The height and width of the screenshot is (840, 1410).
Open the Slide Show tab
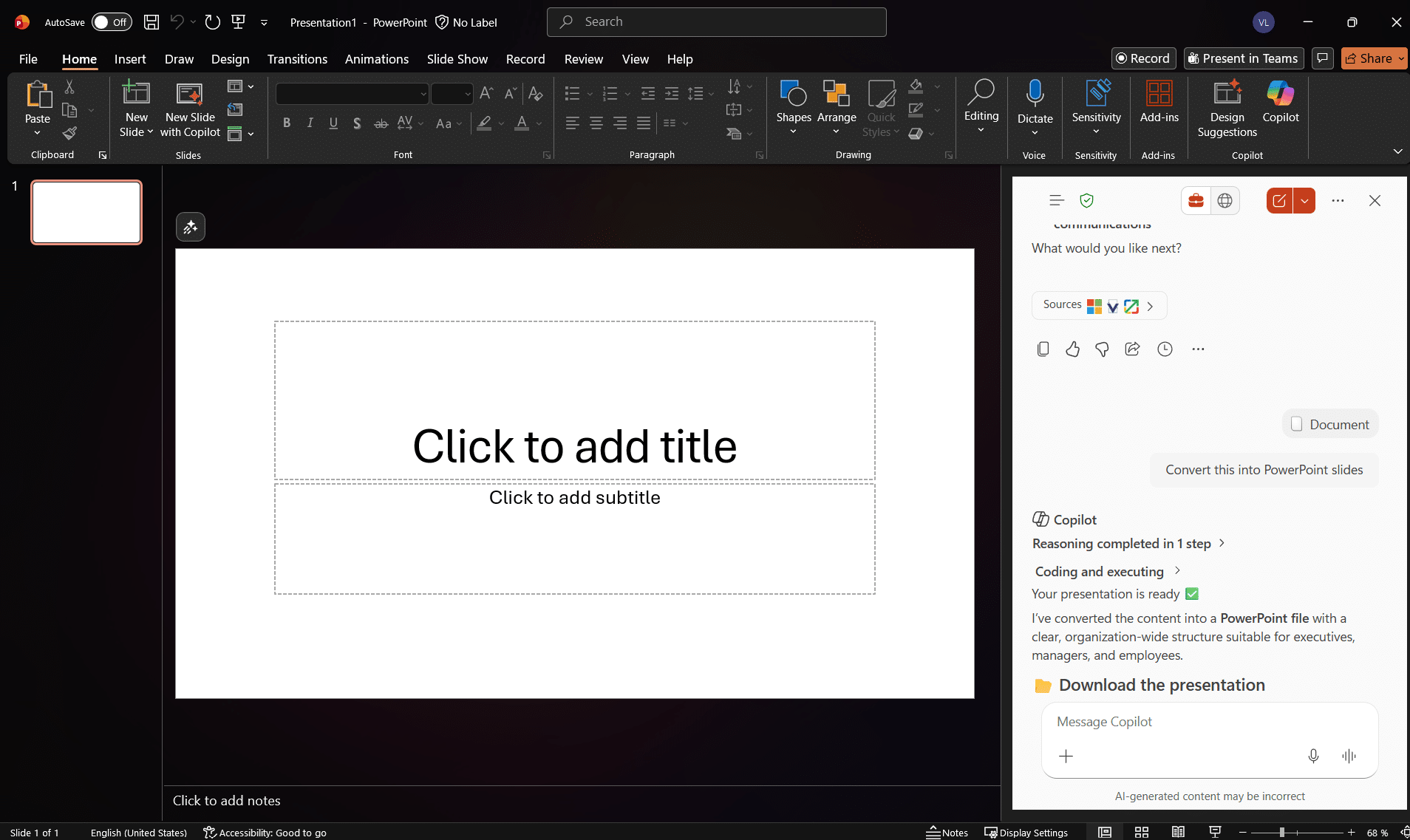coord(457,59)
